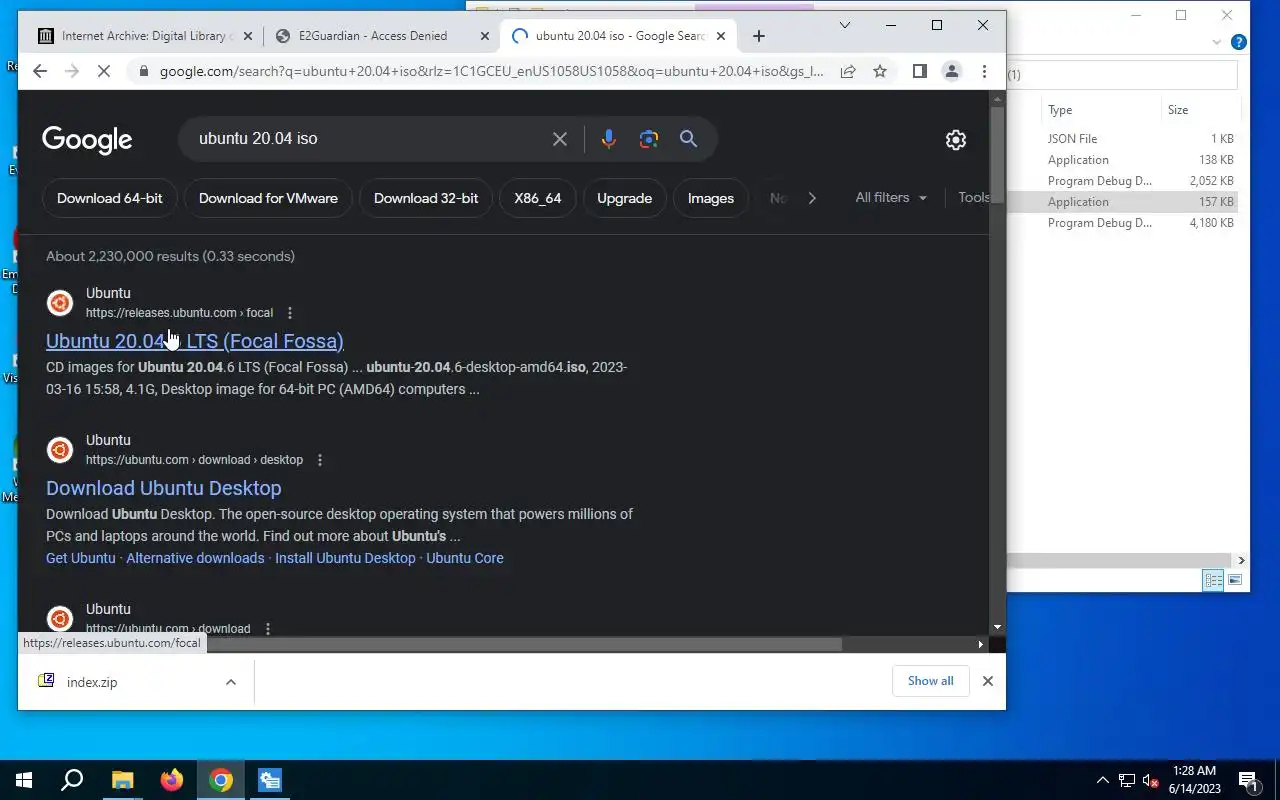Follow the Get Ubuntu sublink
This screenshot has height=800, width=1280.
pyautogui.click(x=81, y=558)
